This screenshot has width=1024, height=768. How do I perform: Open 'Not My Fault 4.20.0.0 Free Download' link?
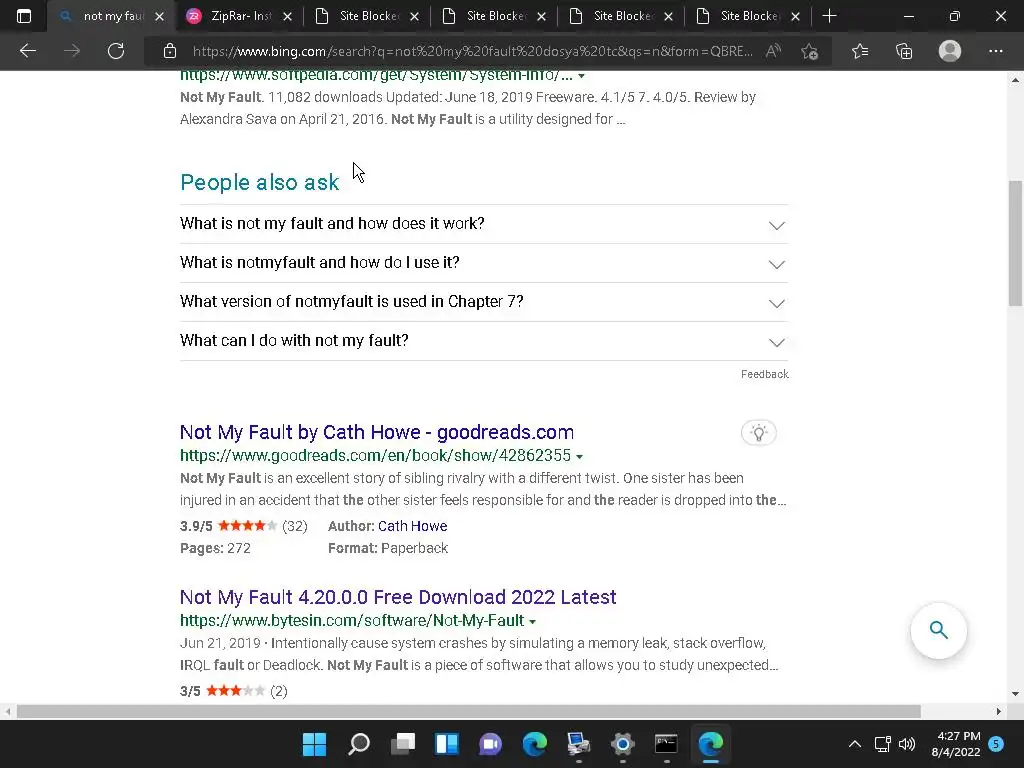click(398, 597)
